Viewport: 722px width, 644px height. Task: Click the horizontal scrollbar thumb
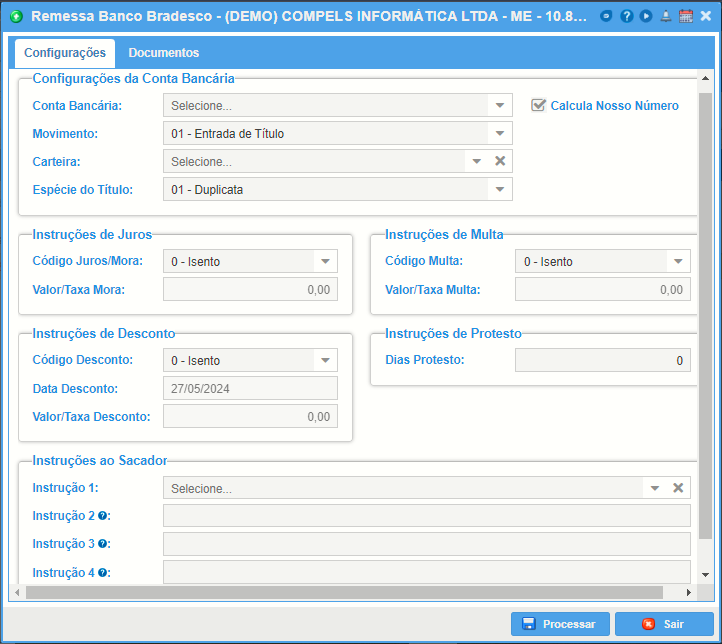(x=344, y=592)
